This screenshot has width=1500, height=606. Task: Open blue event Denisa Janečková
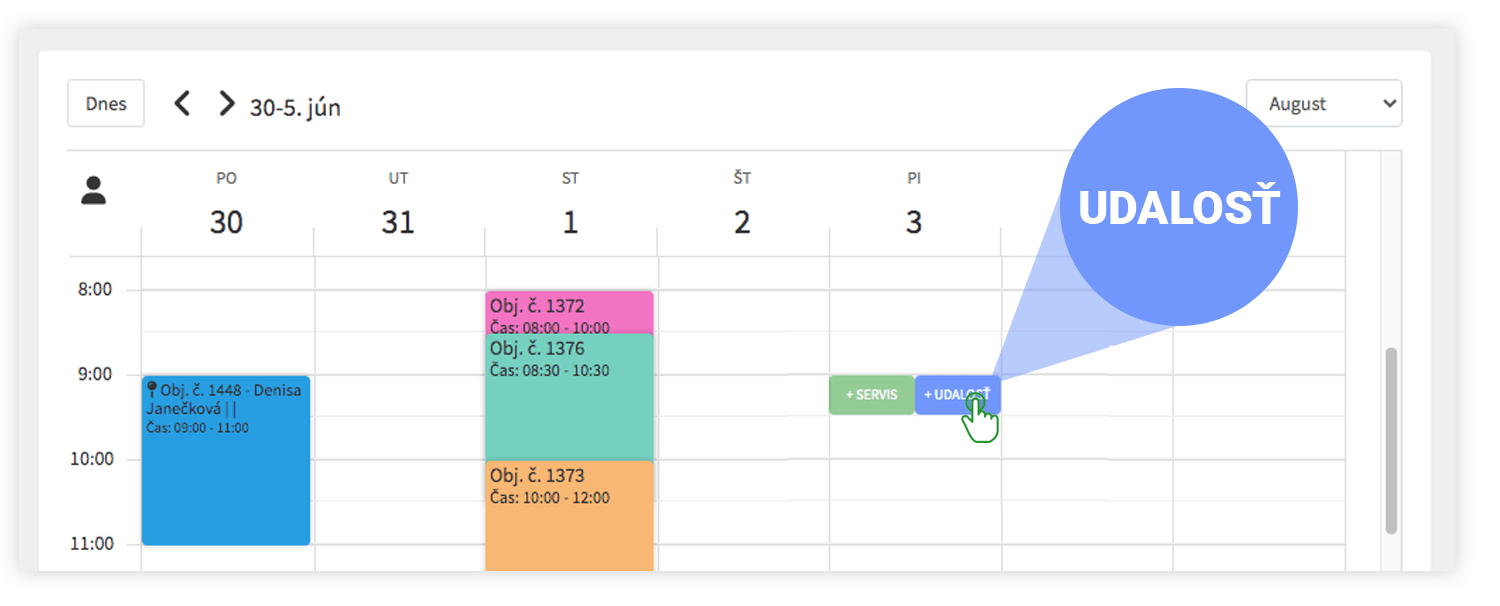click(x=226, y=461)
